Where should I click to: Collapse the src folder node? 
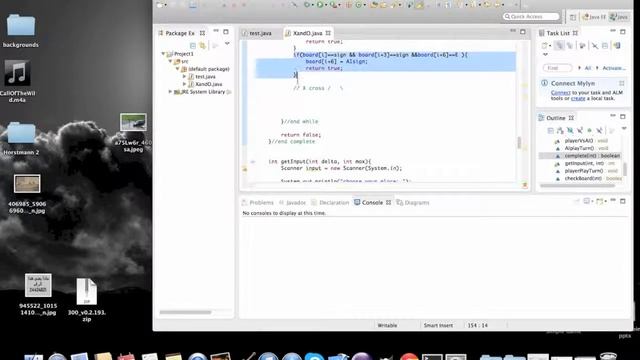pos(171,61)
